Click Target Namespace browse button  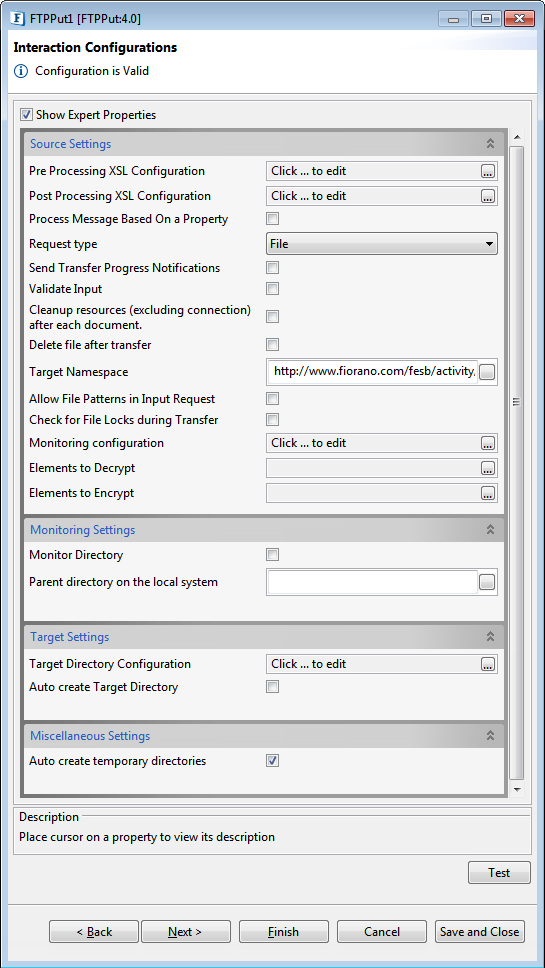[488, 372]
